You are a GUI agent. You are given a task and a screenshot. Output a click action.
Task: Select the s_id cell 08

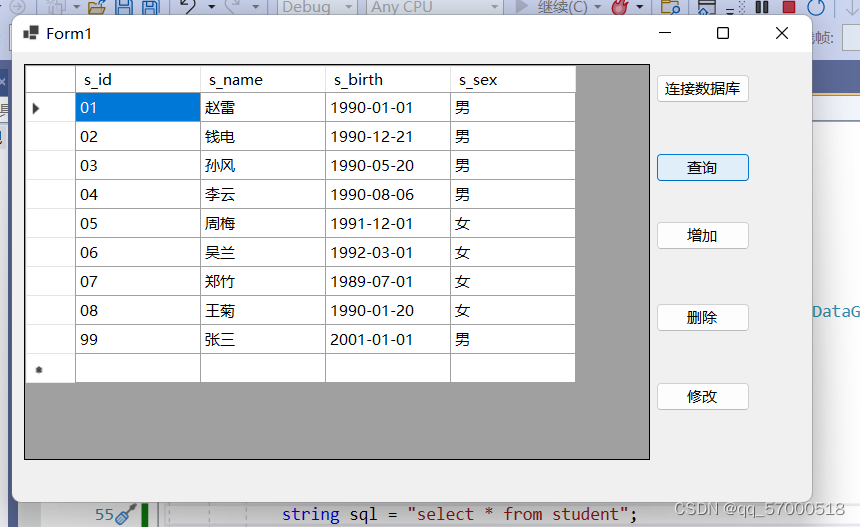pos(138,311)
